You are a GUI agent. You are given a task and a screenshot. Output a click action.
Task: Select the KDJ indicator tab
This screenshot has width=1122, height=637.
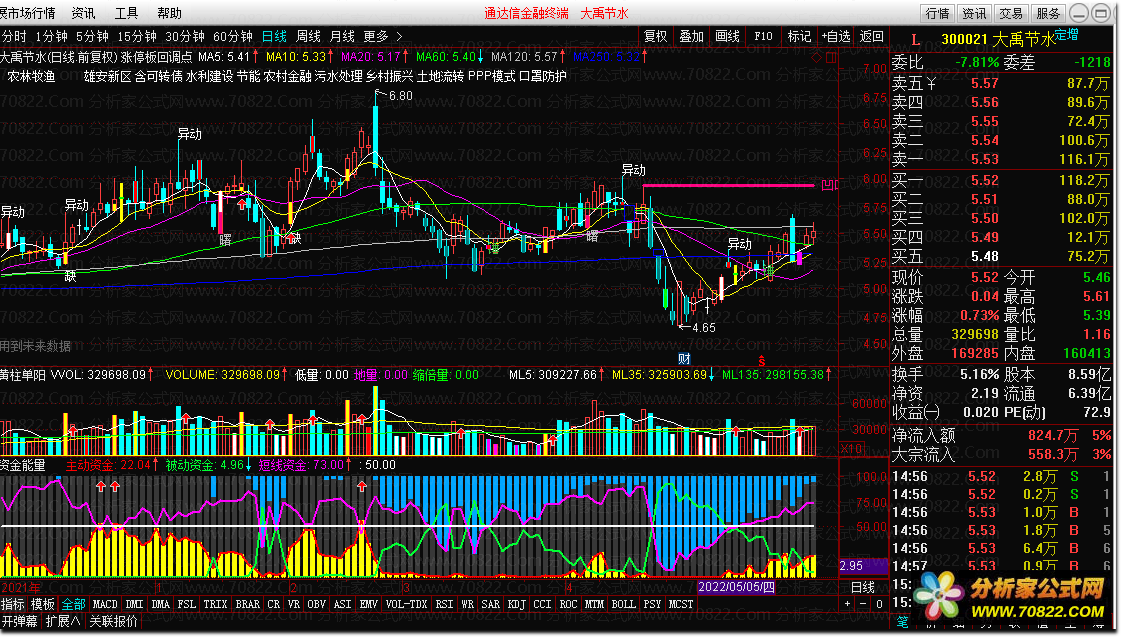pyautogui.click(x=517, y=604)
